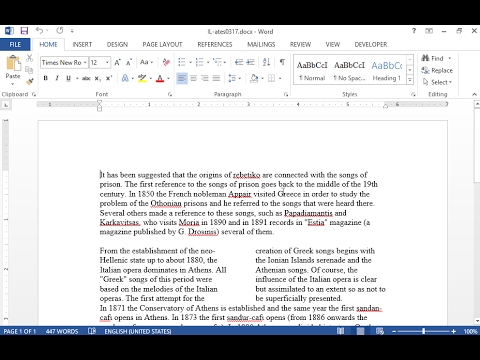Click the Paste clipboard icon
This screenshot has height=360, width=480.
(13, 63)
